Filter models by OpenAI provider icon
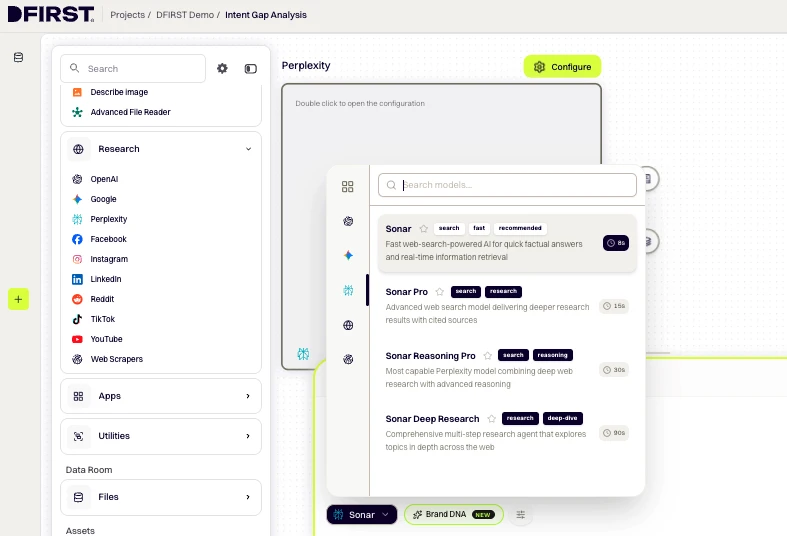This screenshot has width=787, height=536. point(348,221)
